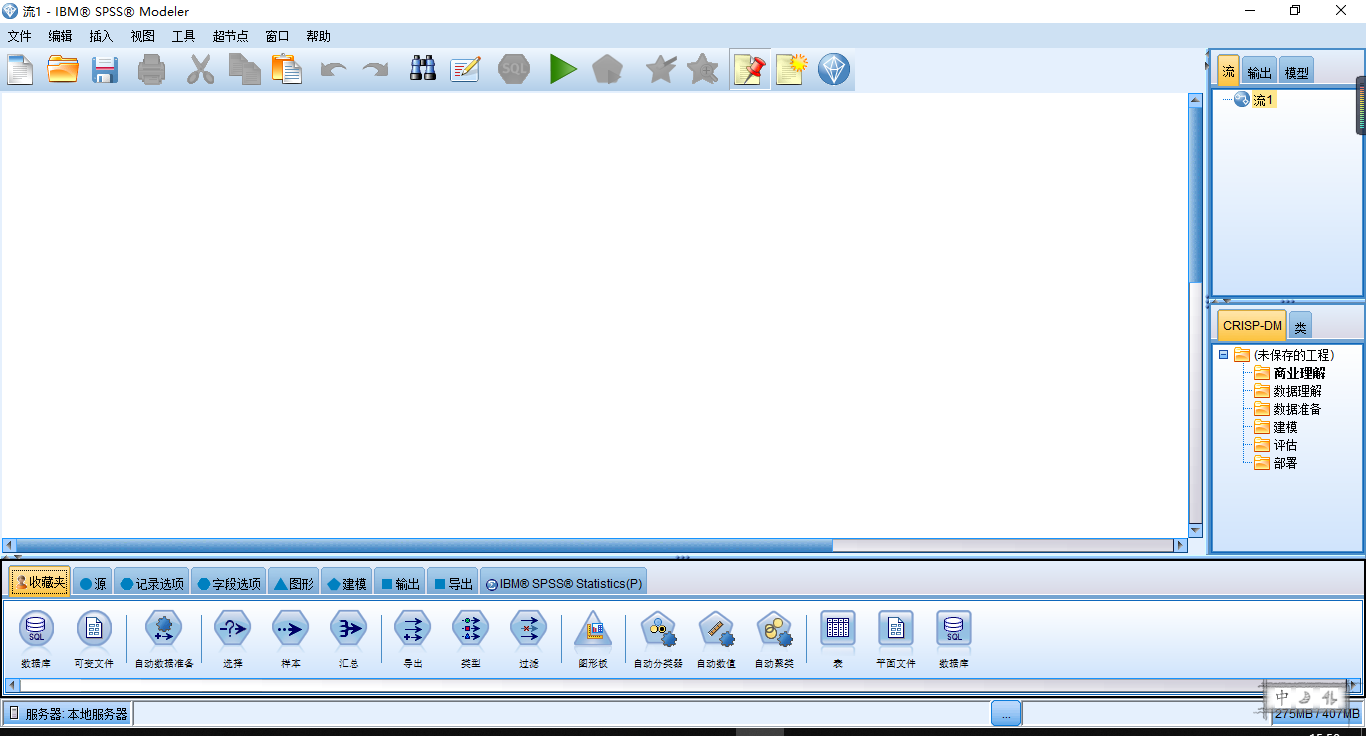This screenshot has height=736, width=1366.
Task: Select the 汇总 node
Action: 349,637
